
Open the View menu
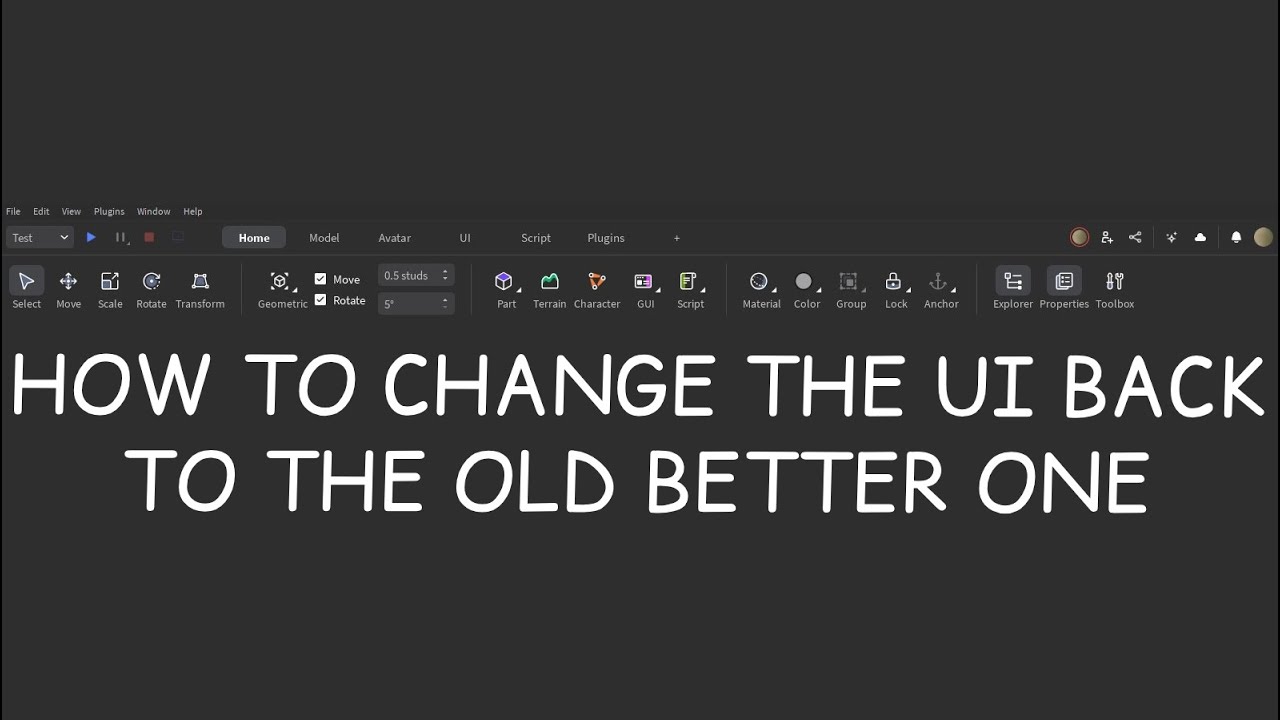coord(71,212)
